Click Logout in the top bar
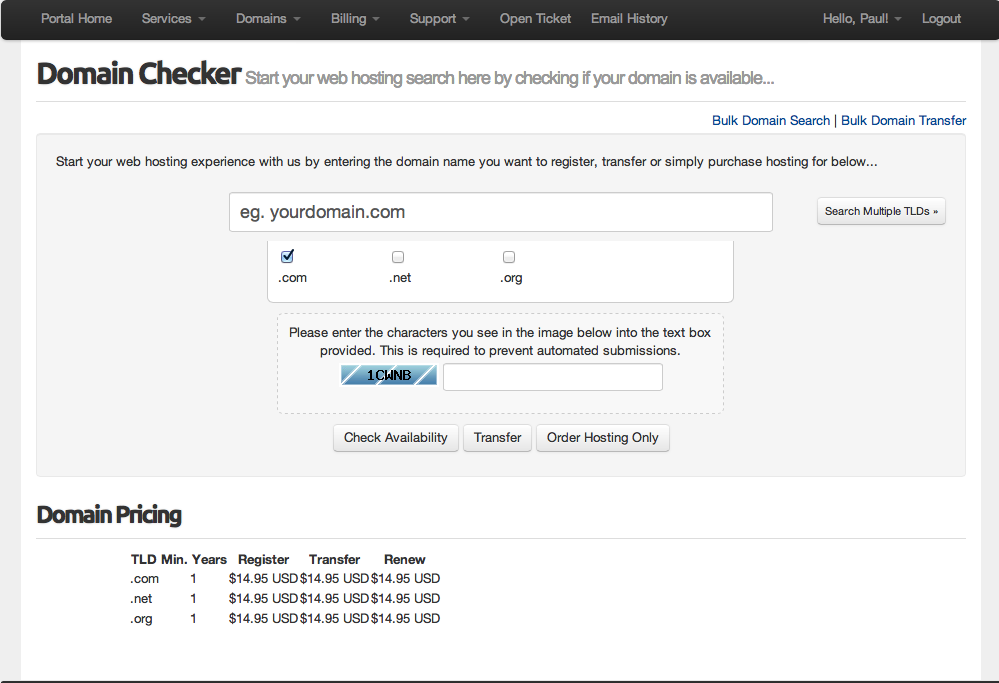The image size is (999, 683). (x=941, y=18)
